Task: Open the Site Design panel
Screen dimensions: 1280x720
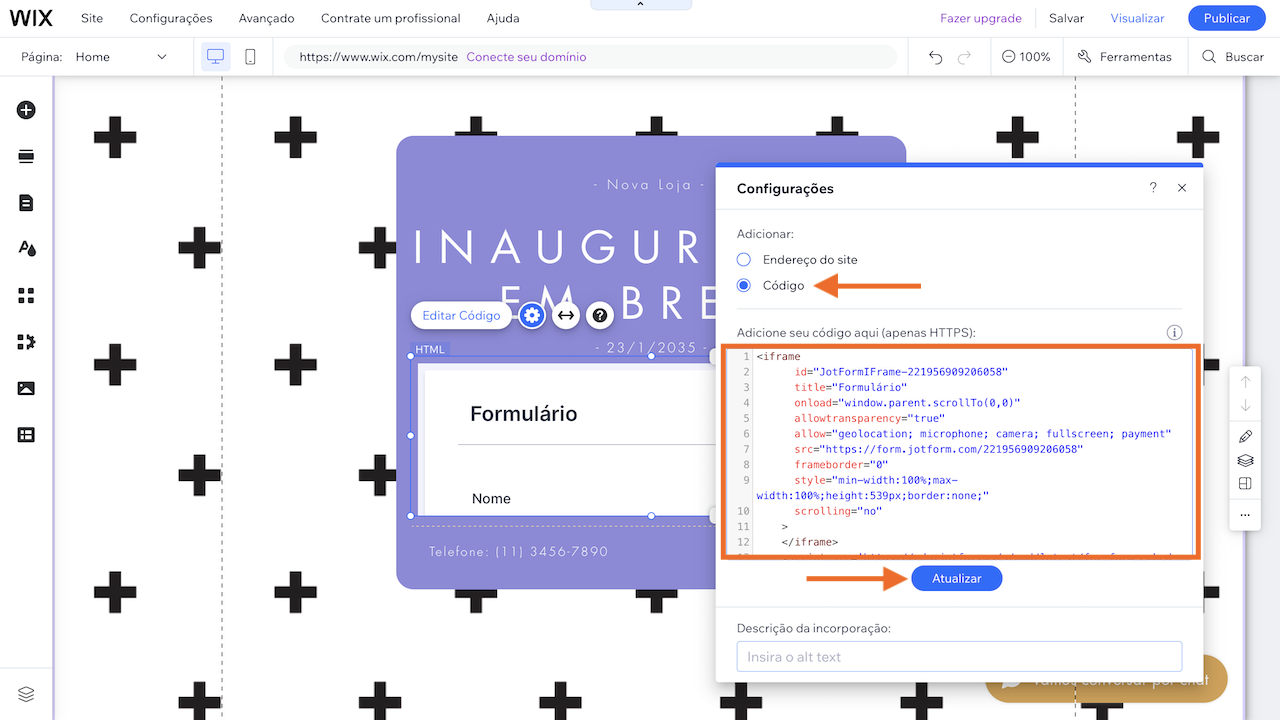Action: pyautogui.click(x=25, y=248)
